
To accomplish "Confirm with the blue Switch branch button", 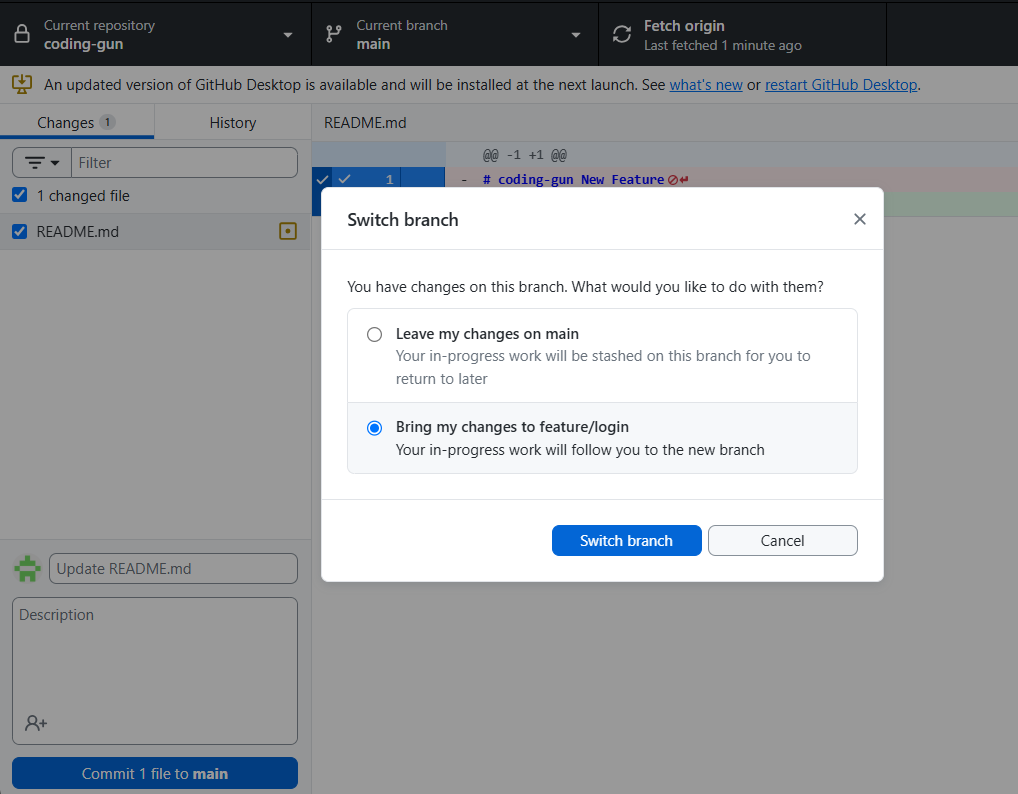I will (x=627, y=541).
